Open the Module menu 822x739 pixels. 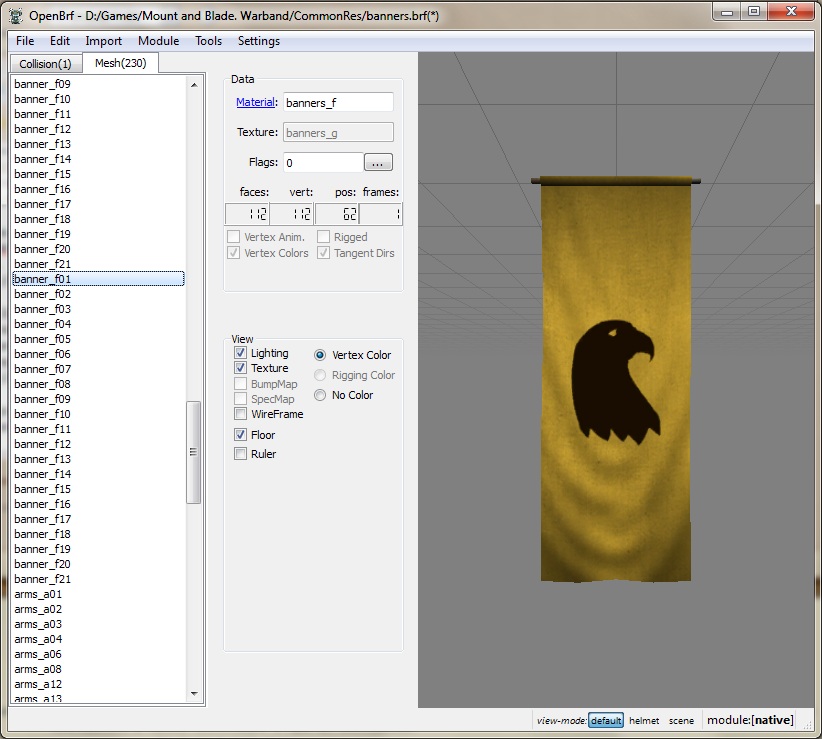pyautogui.click(x=158, y=41)
